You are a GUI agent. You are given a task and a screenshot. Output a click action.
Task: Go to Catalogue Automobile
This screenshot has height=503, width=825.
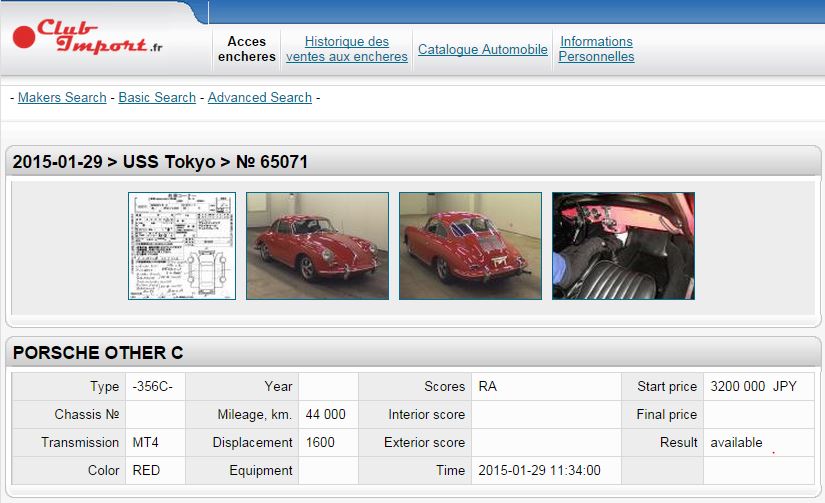click(x=483, y=49)
